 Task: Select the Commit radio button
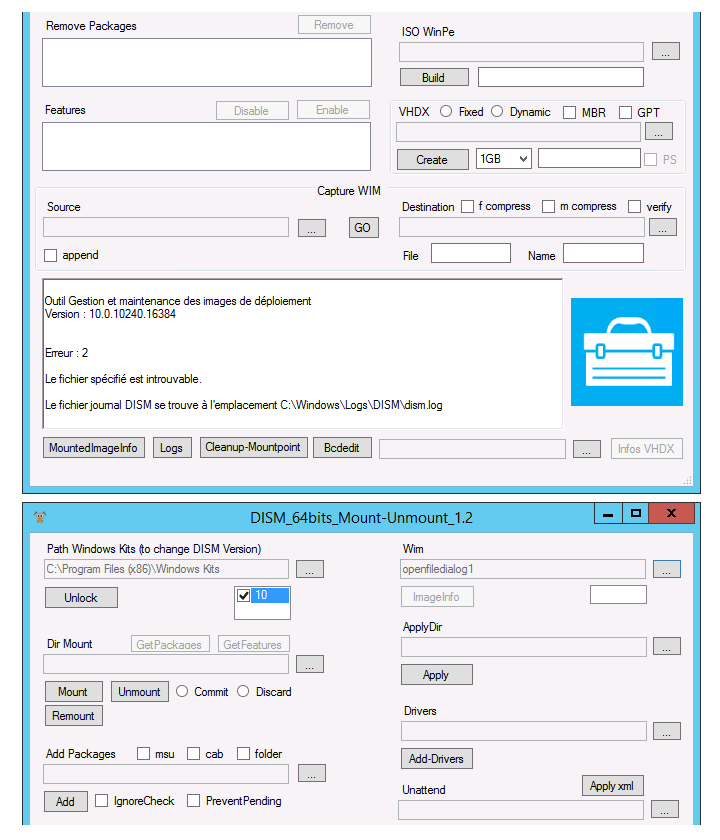[x=182, y=691]
